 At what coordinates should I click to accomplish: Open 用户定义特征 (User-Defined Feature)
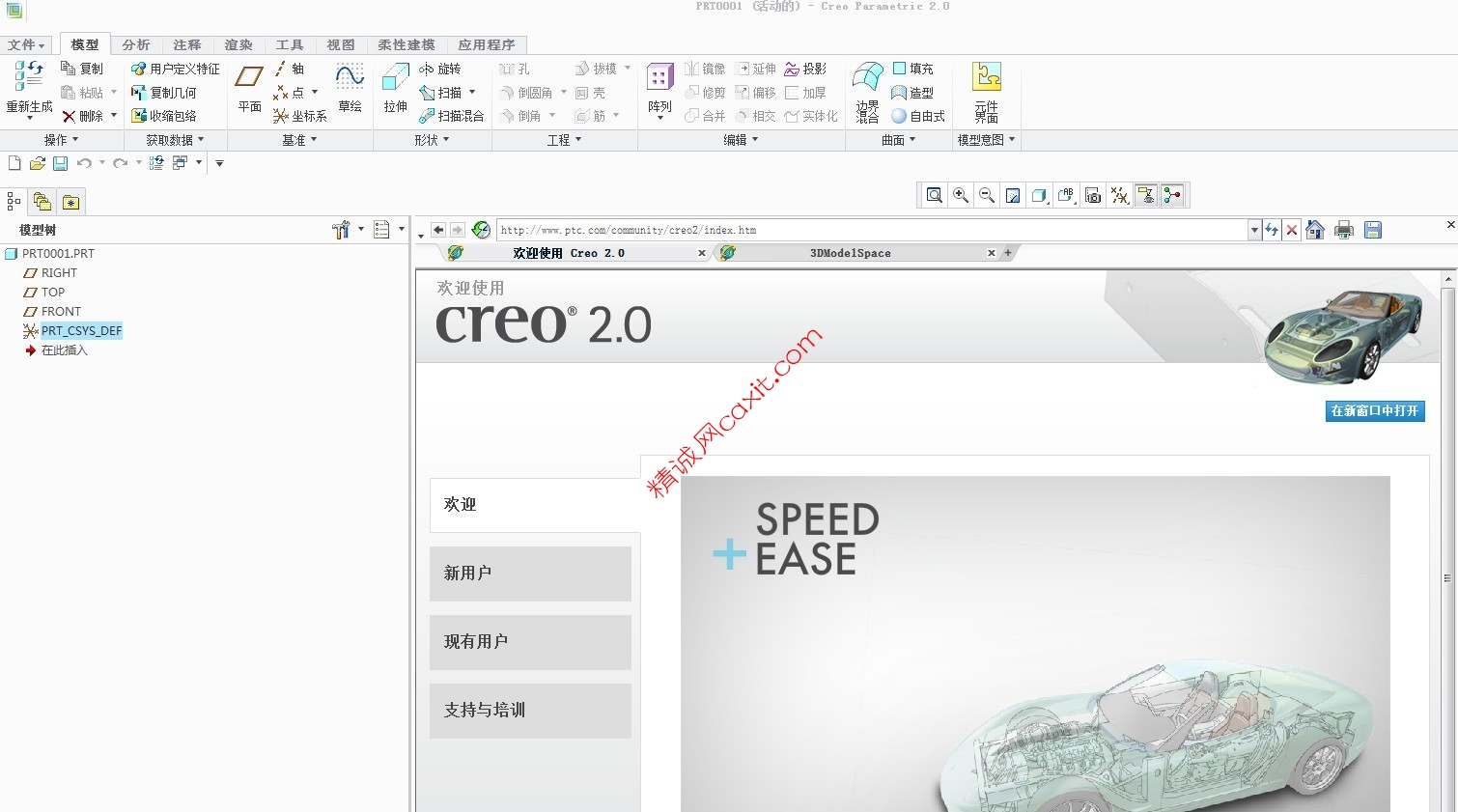pyautogui.click(x=176, y=69)
